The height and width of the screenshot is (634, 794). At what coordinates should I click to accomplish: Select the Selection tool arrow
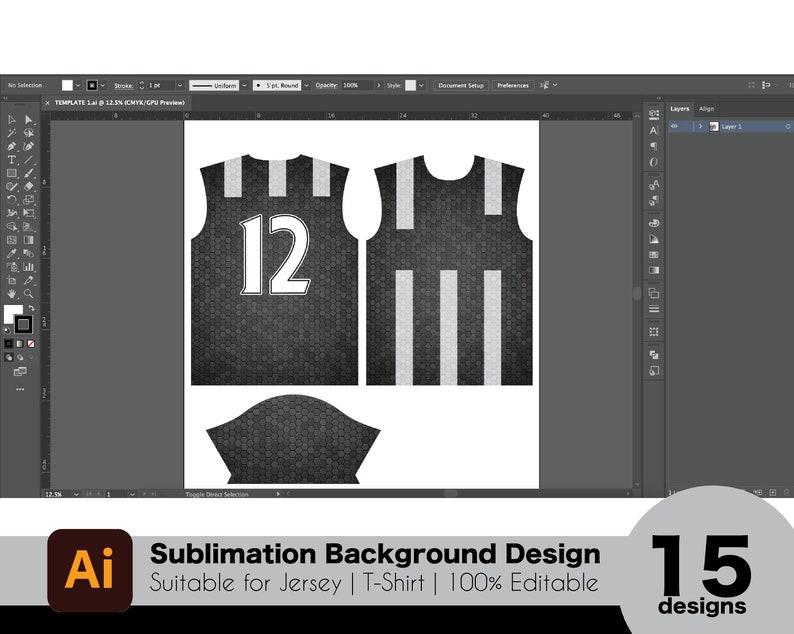click(x=12, y=120)
